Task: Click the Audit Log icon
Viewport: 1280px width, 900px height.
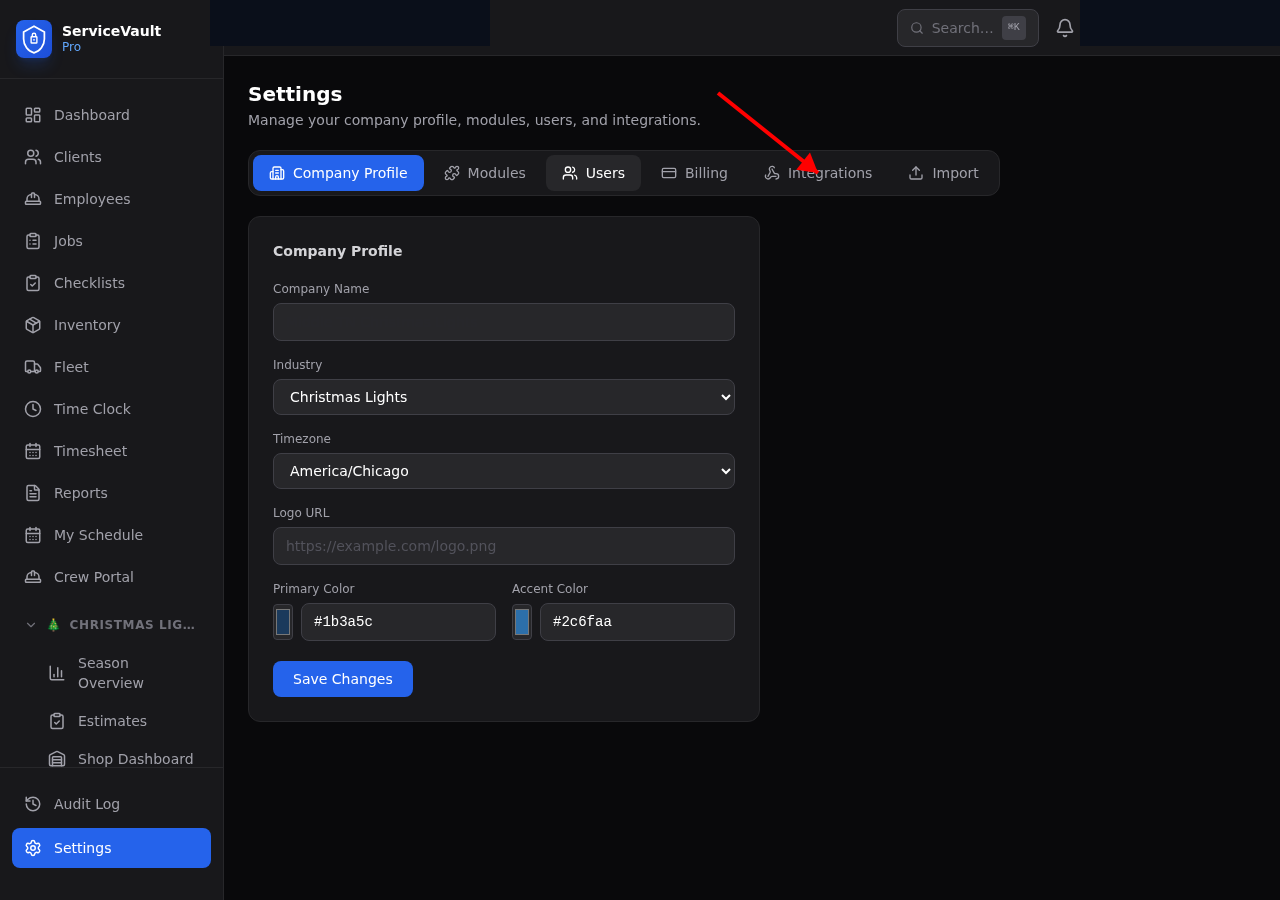Action: tap(33, 804)
